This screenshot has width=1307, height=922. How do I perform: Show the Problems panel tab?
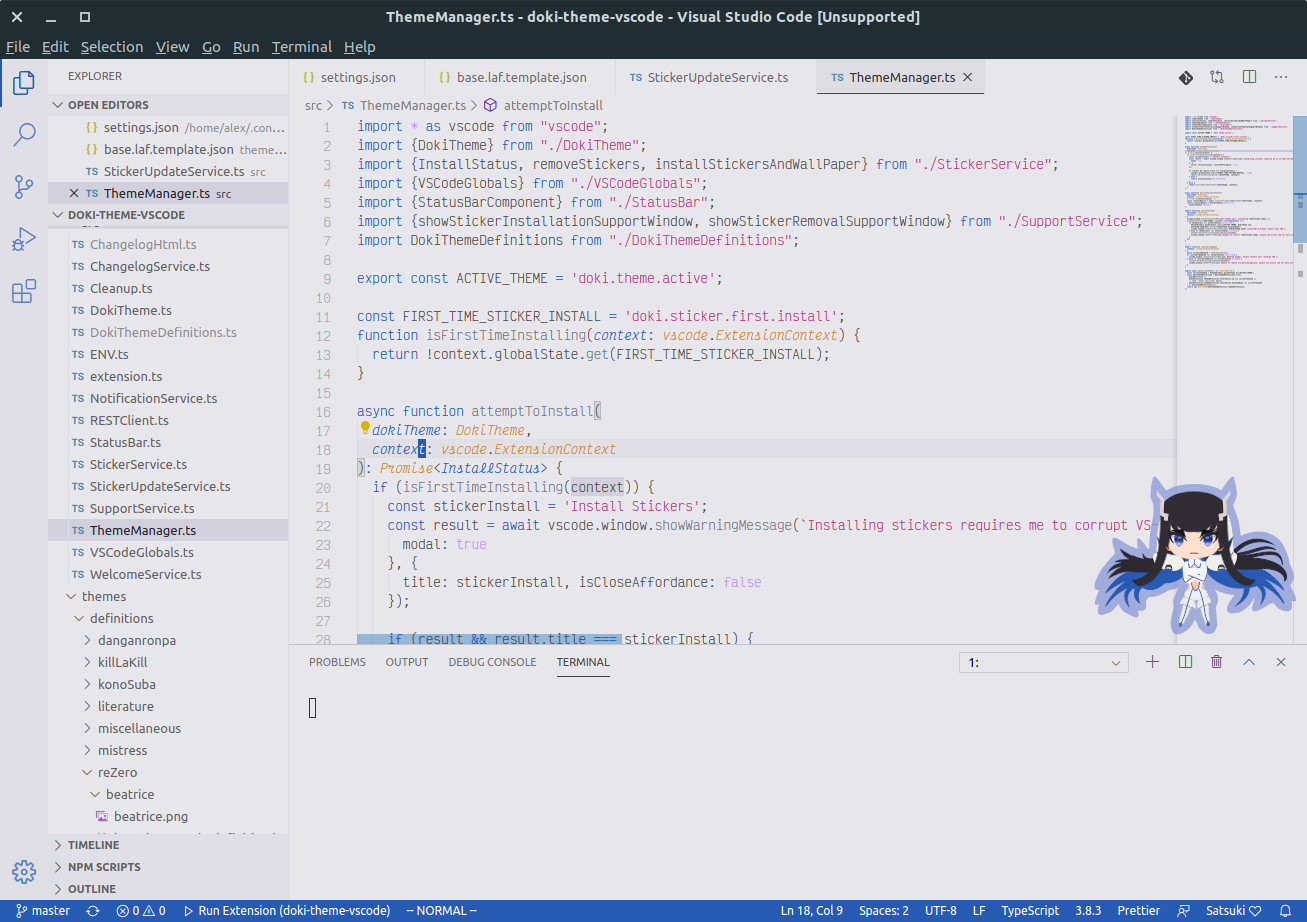click(337, 662)
